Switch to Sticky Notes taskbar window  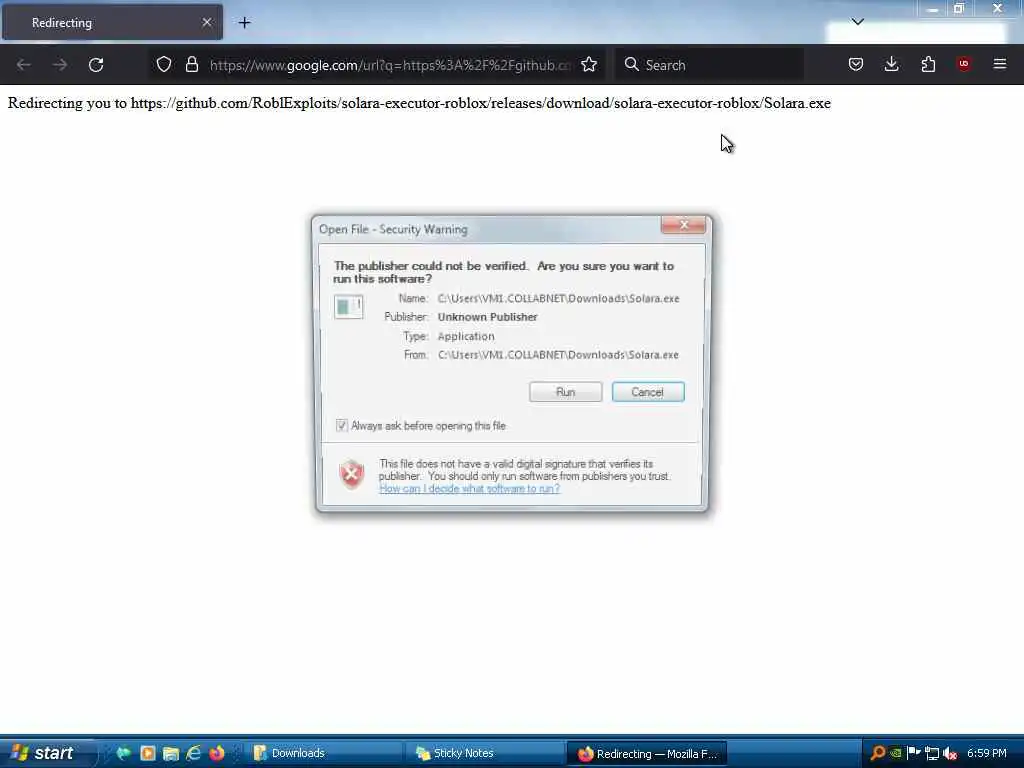pyautogui.click(x=487, y=753)
